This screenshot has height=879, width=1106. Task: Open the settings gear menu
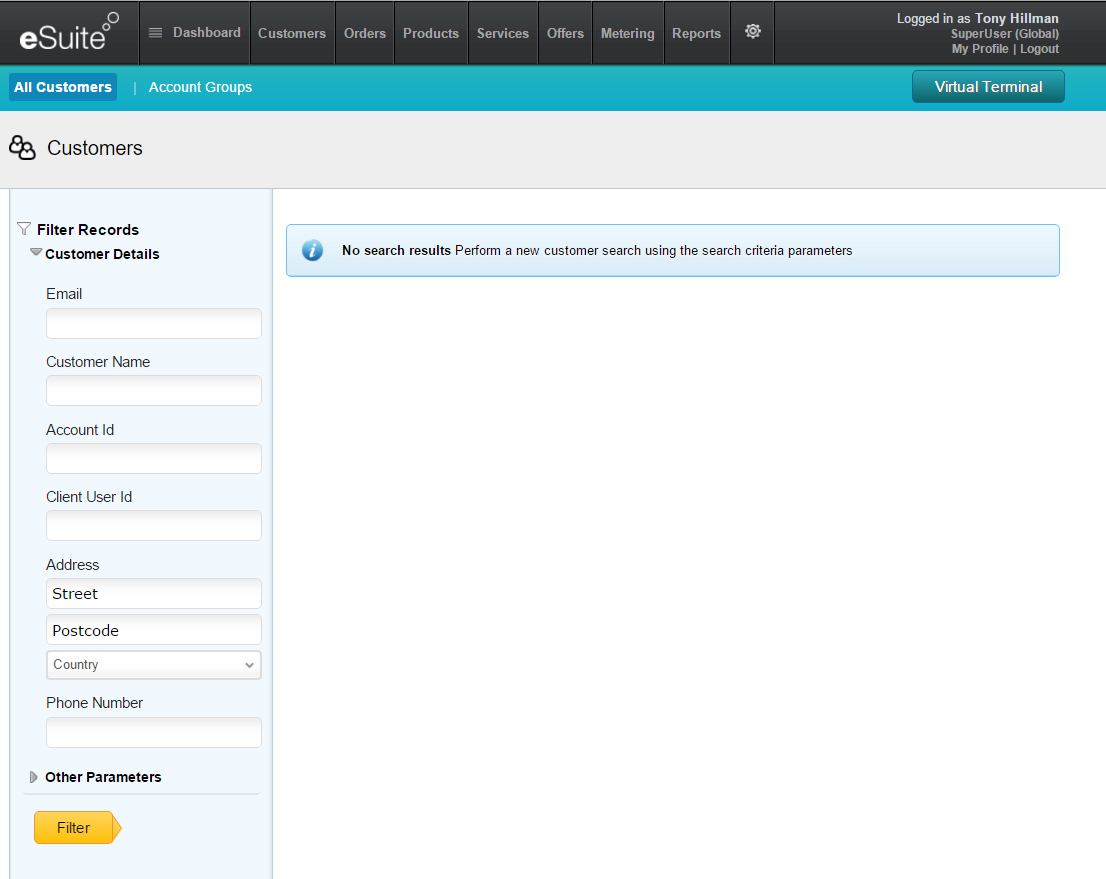click(x=753, y=32)
